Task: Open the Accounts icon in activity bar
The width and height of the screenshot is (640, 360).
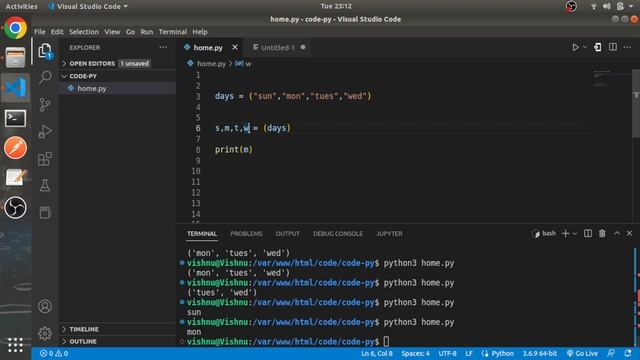Action: coord(45,306)
